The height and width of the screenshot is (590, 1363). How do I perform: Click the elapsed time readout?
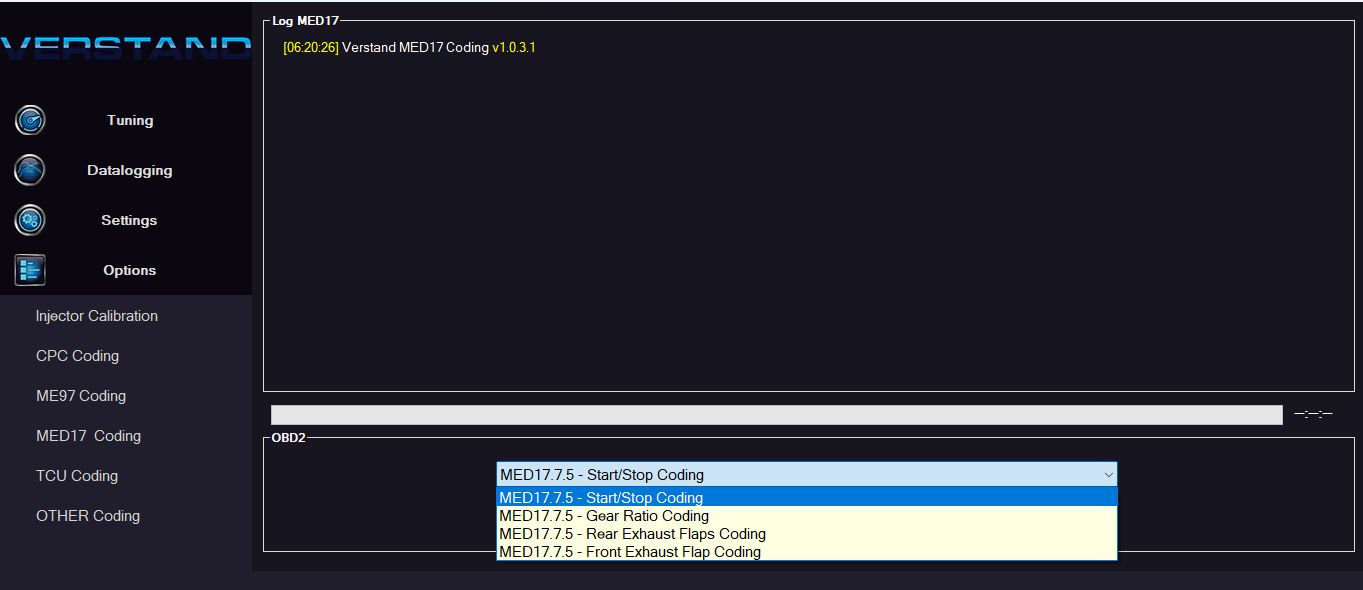(1313, 414)
